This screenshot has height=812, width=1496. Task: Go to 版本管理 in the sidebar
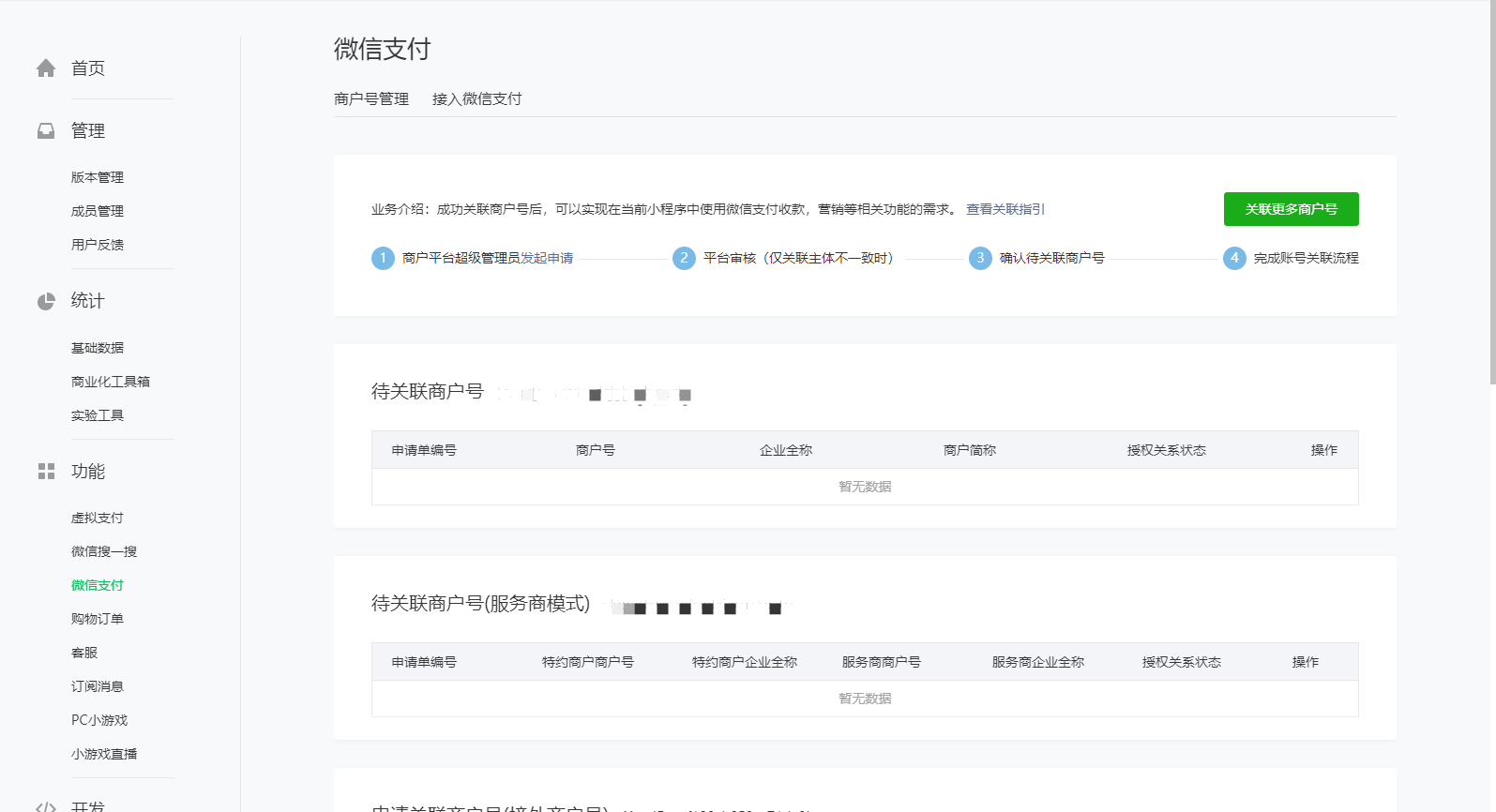[x=98, y=177]
